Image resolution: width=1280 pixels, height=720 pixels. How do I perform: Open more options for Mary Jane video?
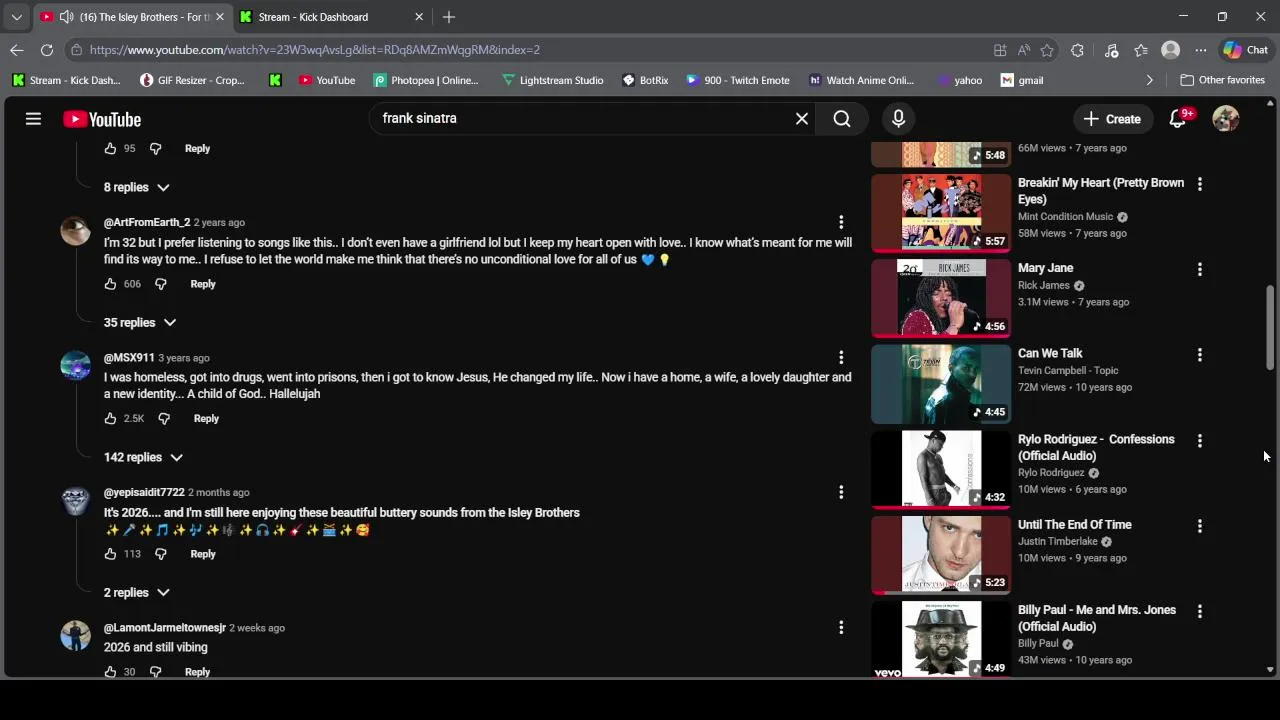point(1200,269)
